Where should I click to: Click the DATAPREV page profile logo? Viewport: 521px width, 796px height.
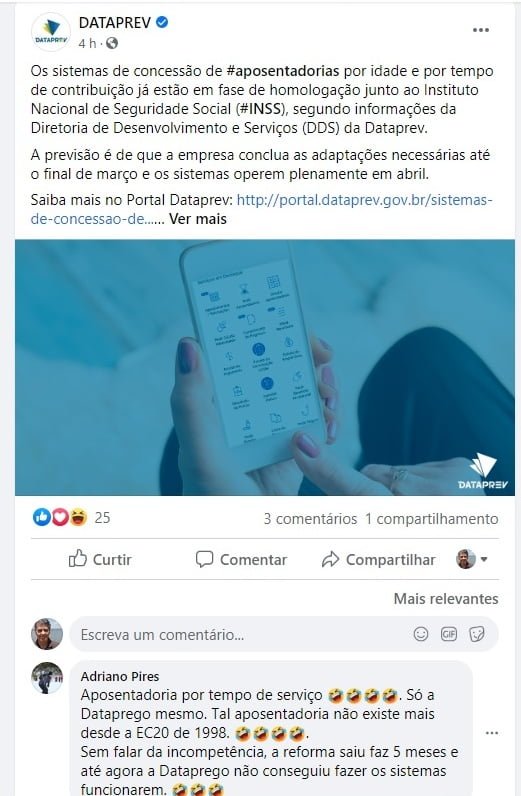pos(50,31)
